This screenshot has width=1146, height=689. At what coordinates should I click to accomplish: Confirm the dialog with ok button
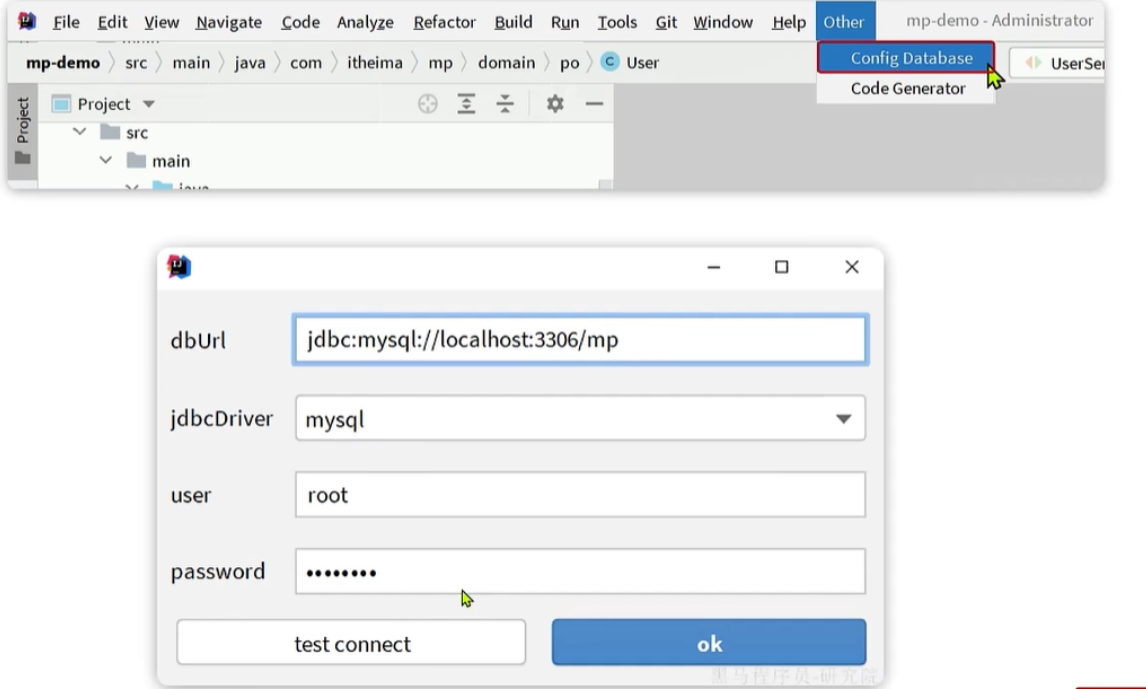tap(708, 643)
